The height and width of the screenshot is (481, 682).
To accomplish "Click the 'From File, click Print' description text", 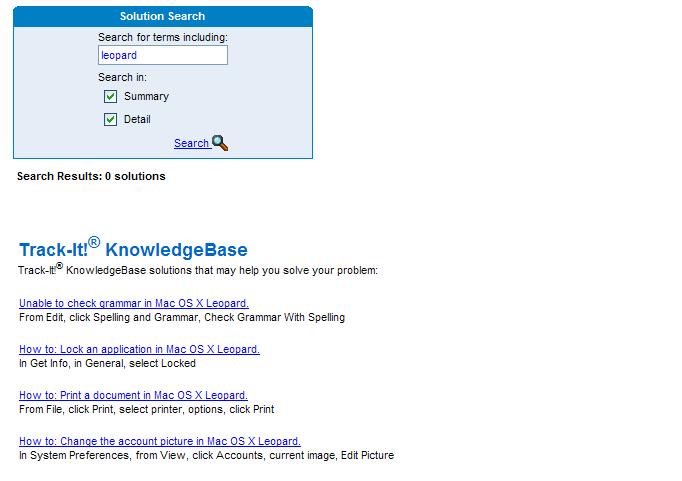I will (146, 409).
